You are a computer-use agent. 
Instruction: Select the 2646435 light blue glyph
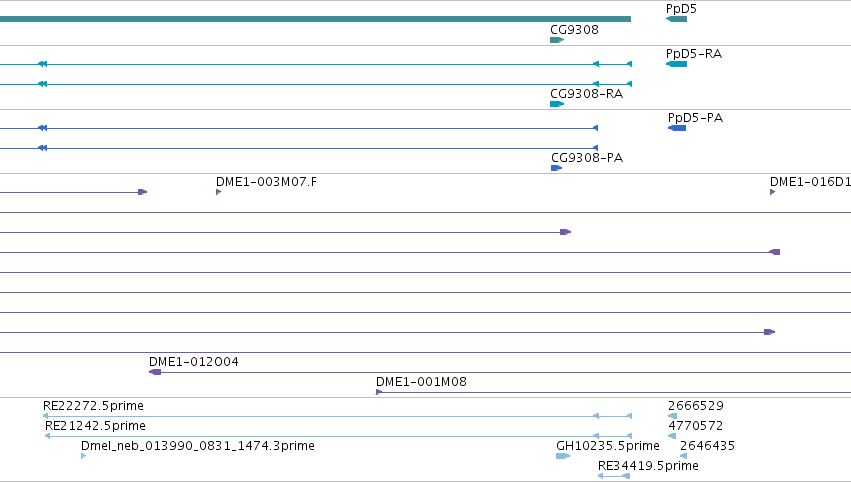tap(683, 456)
